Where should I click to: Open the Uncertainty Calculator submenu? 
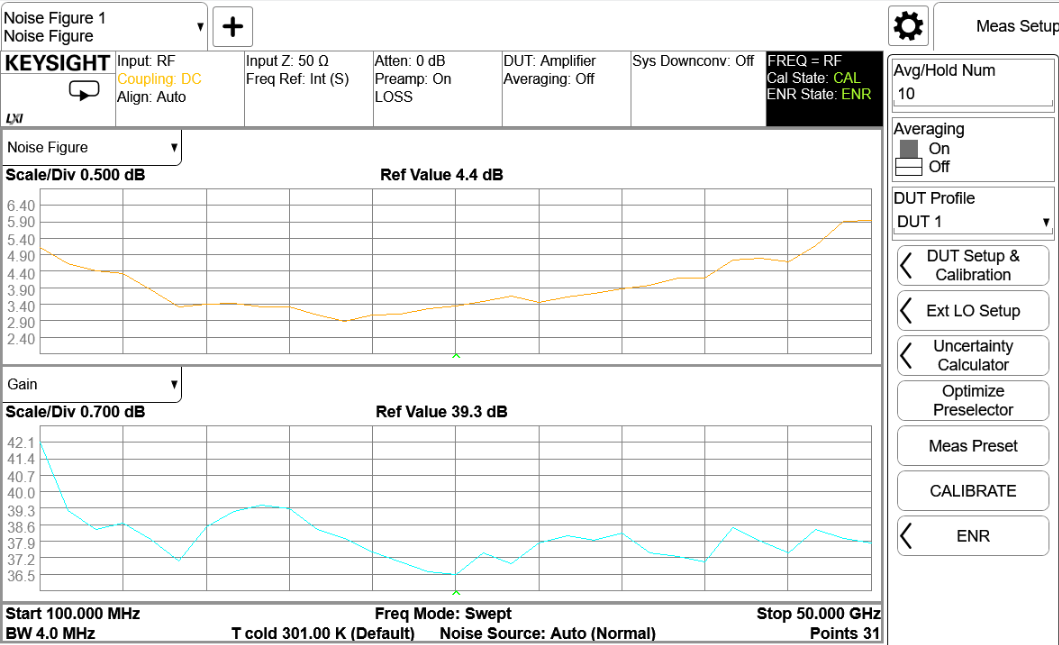[x=973, y=355]
